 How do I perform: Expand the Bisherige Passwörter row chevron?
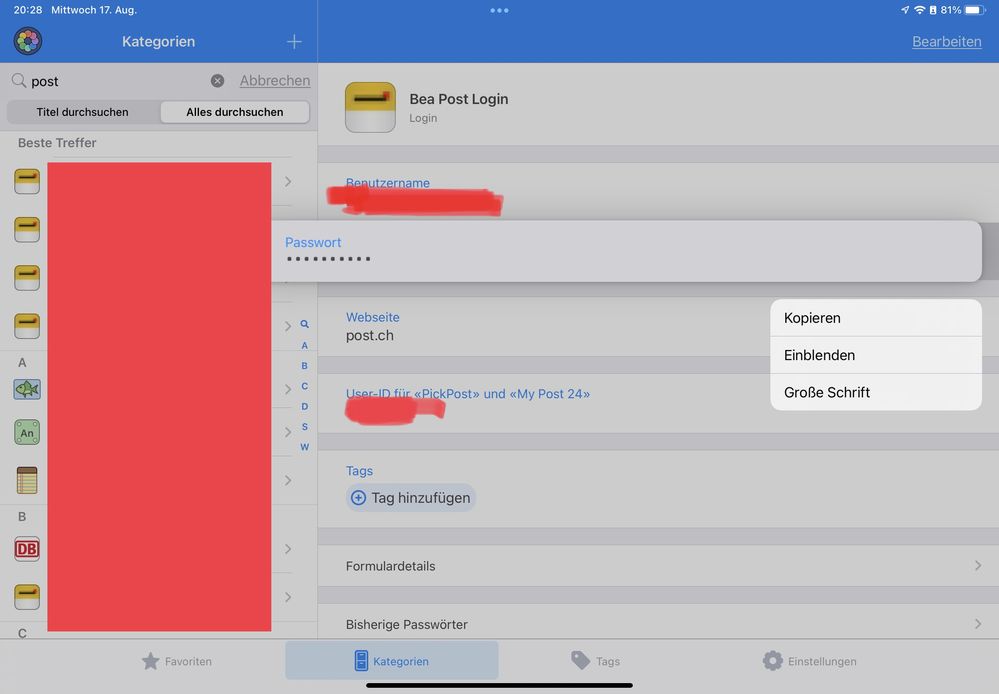click(x=977, y=624)
